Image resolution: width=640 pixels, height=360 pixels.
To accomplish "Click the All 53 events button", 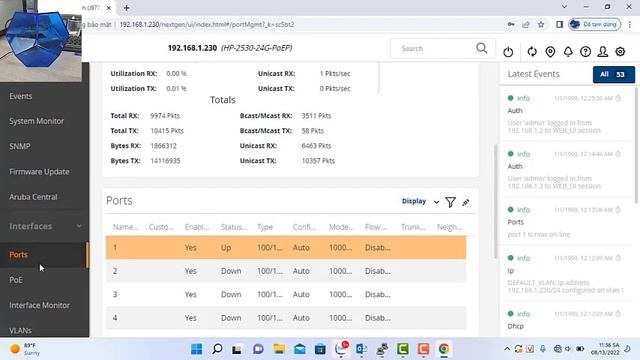I will coord(613,74).
